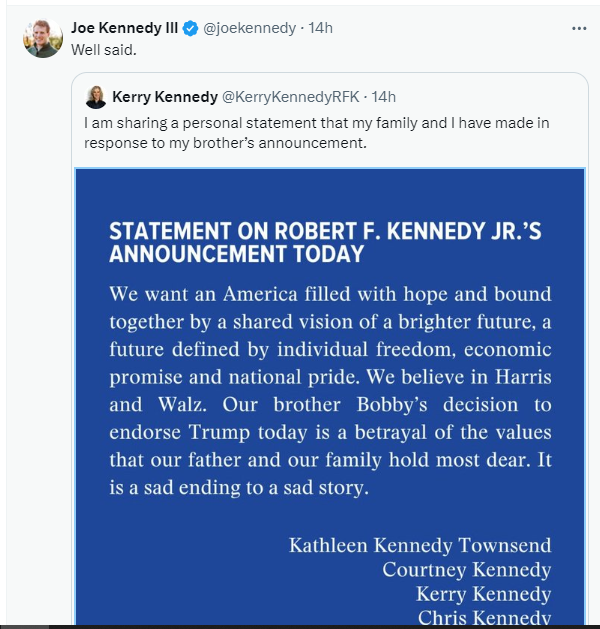Click the "Harris" mention in the statement
The width and height of the screenshot is (600, 629).
pos(523,377)
